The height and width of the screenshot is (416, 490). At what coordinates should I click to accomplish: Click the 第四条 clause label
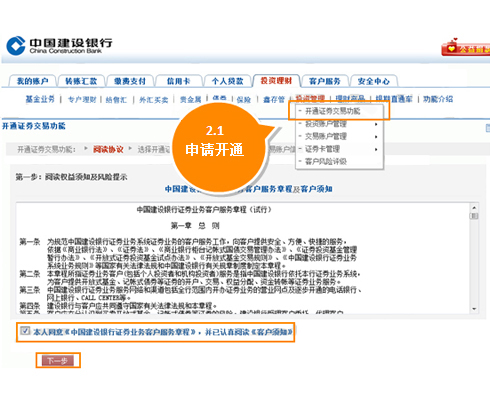[x=30, y=306]
